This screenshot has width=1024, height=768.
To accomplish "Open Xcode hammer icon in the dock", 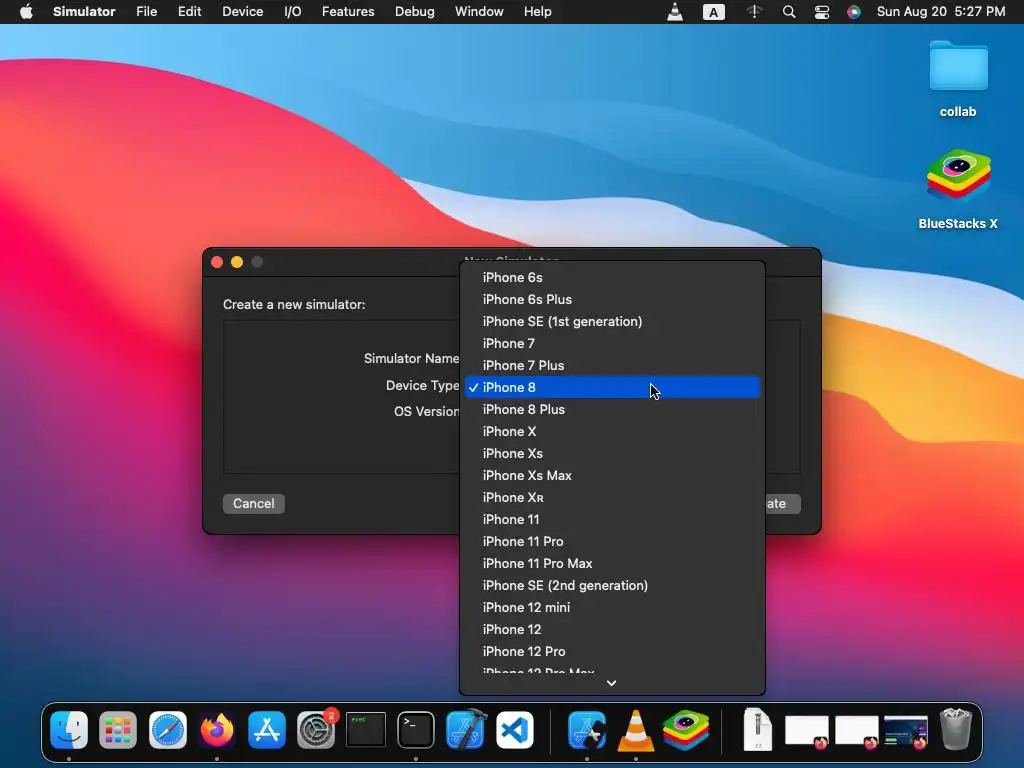I will tap(466, 729).
